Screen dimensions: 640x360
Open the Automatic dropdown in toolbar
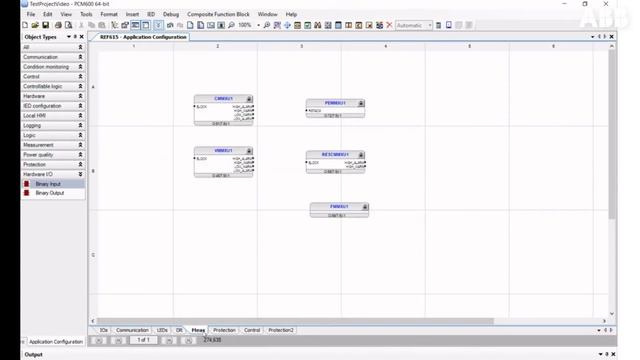click(430, 25)
